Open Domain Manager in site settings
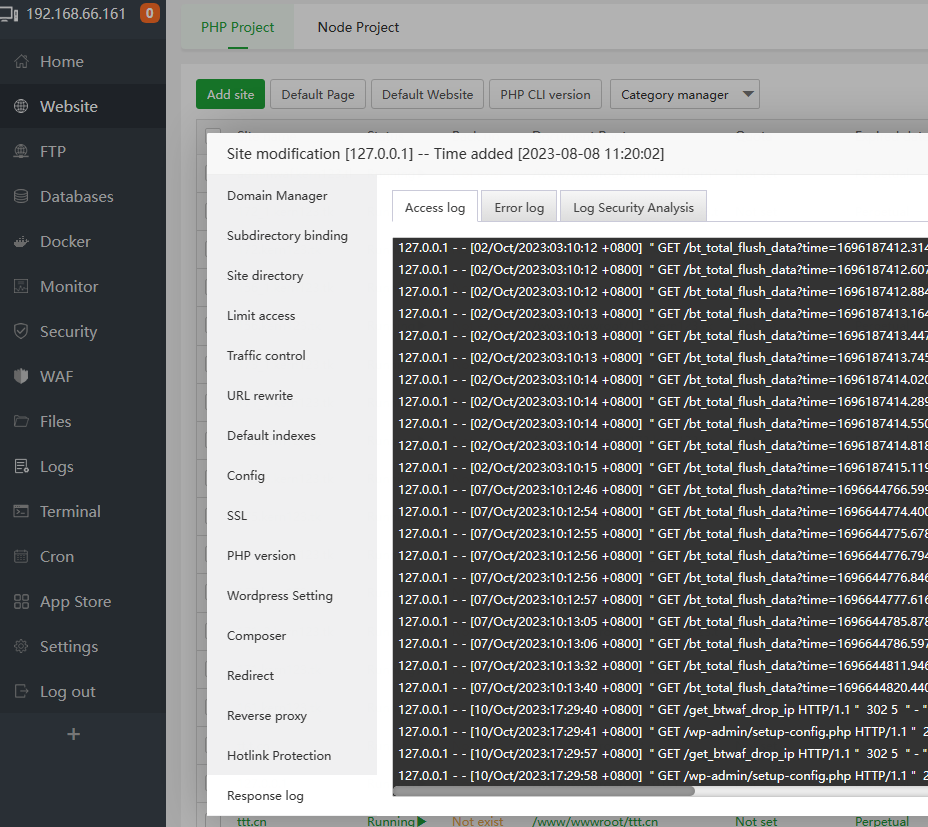928x827 pixels. click(277, 195)
